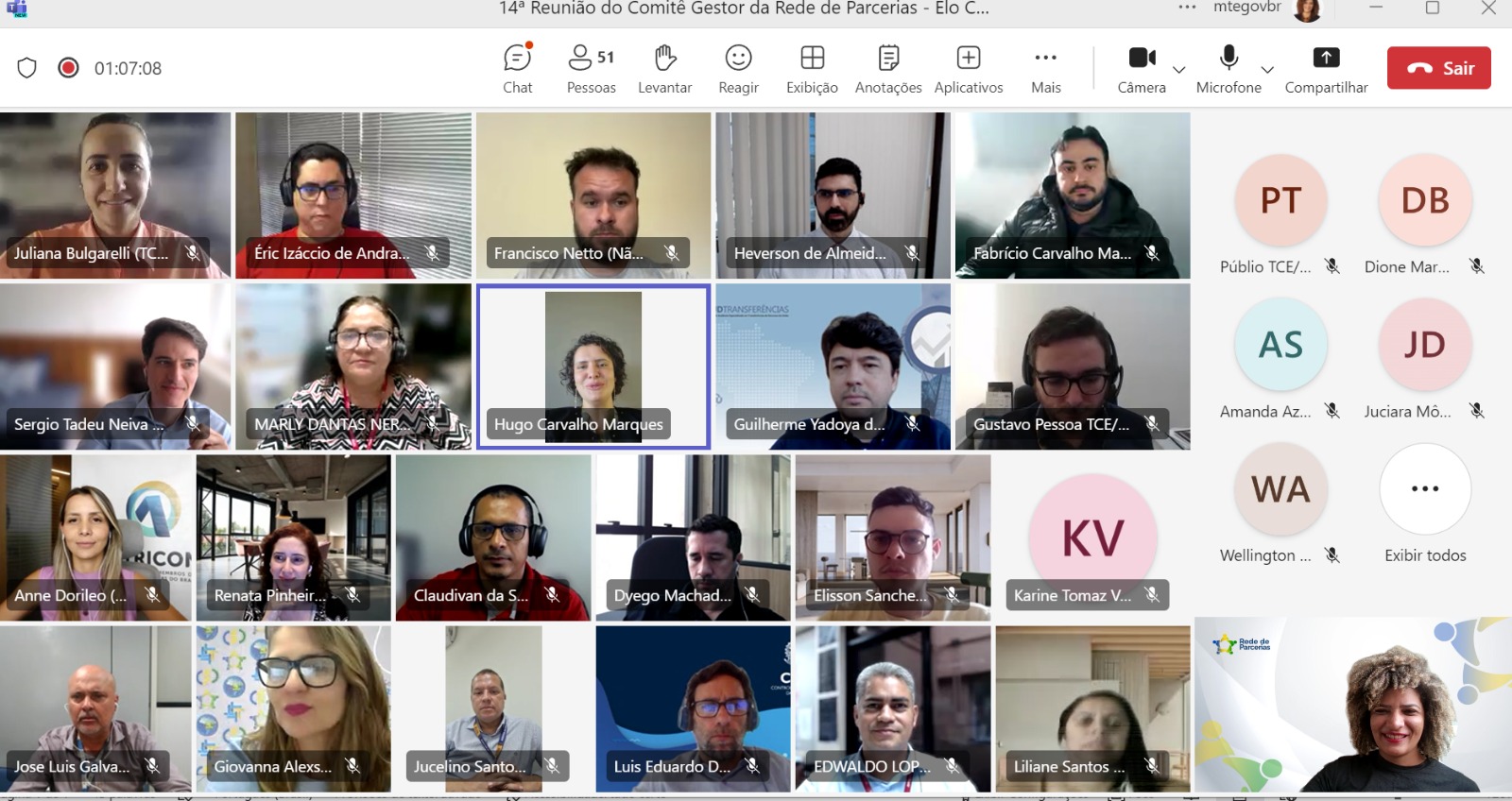Select EDWALDO LOP's video tile
The height and width of the screenshot is (801, 1512).
pyautogui.click(x=893, y=708)
